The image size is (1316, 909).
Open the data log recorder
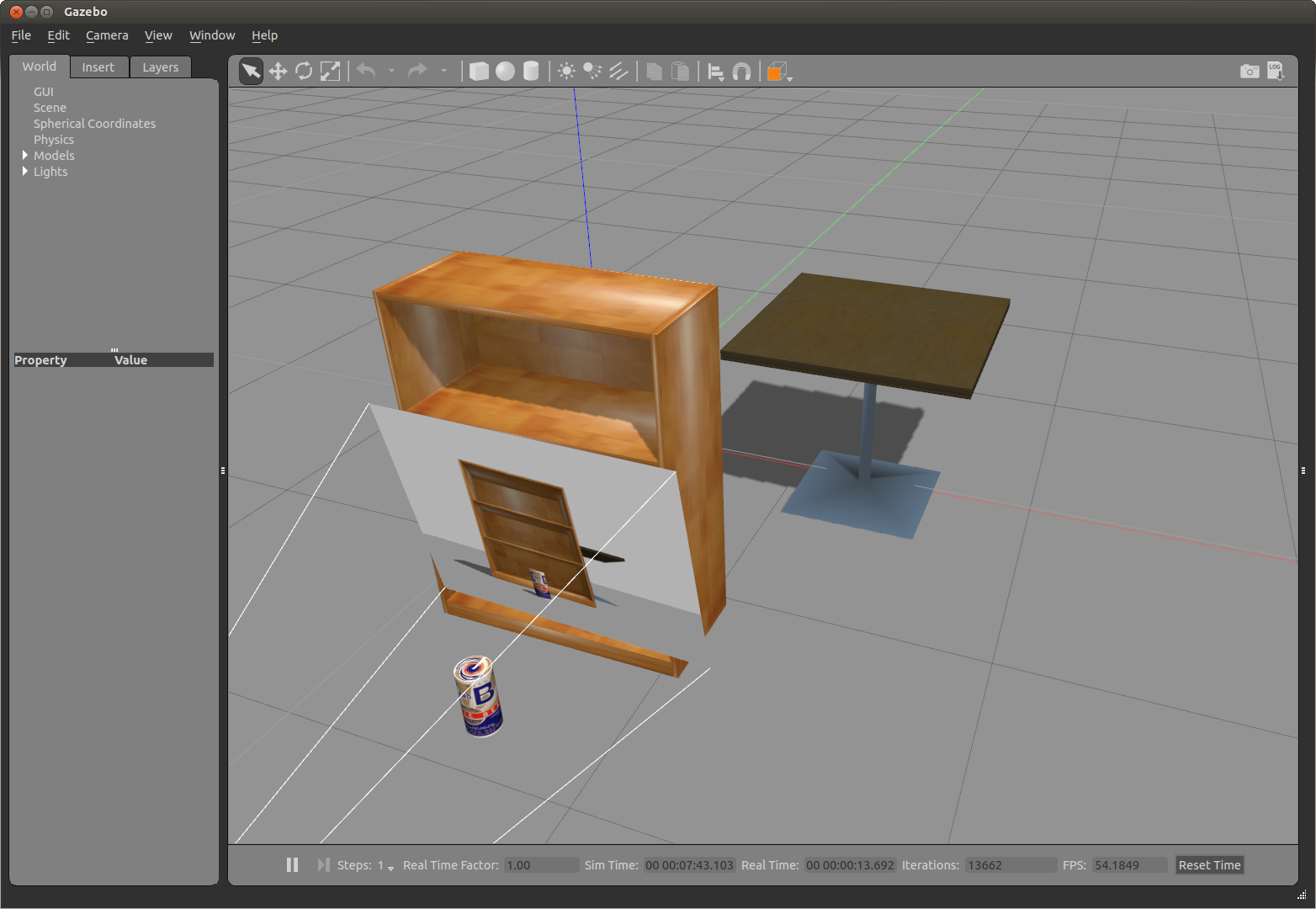point(1276,72)
